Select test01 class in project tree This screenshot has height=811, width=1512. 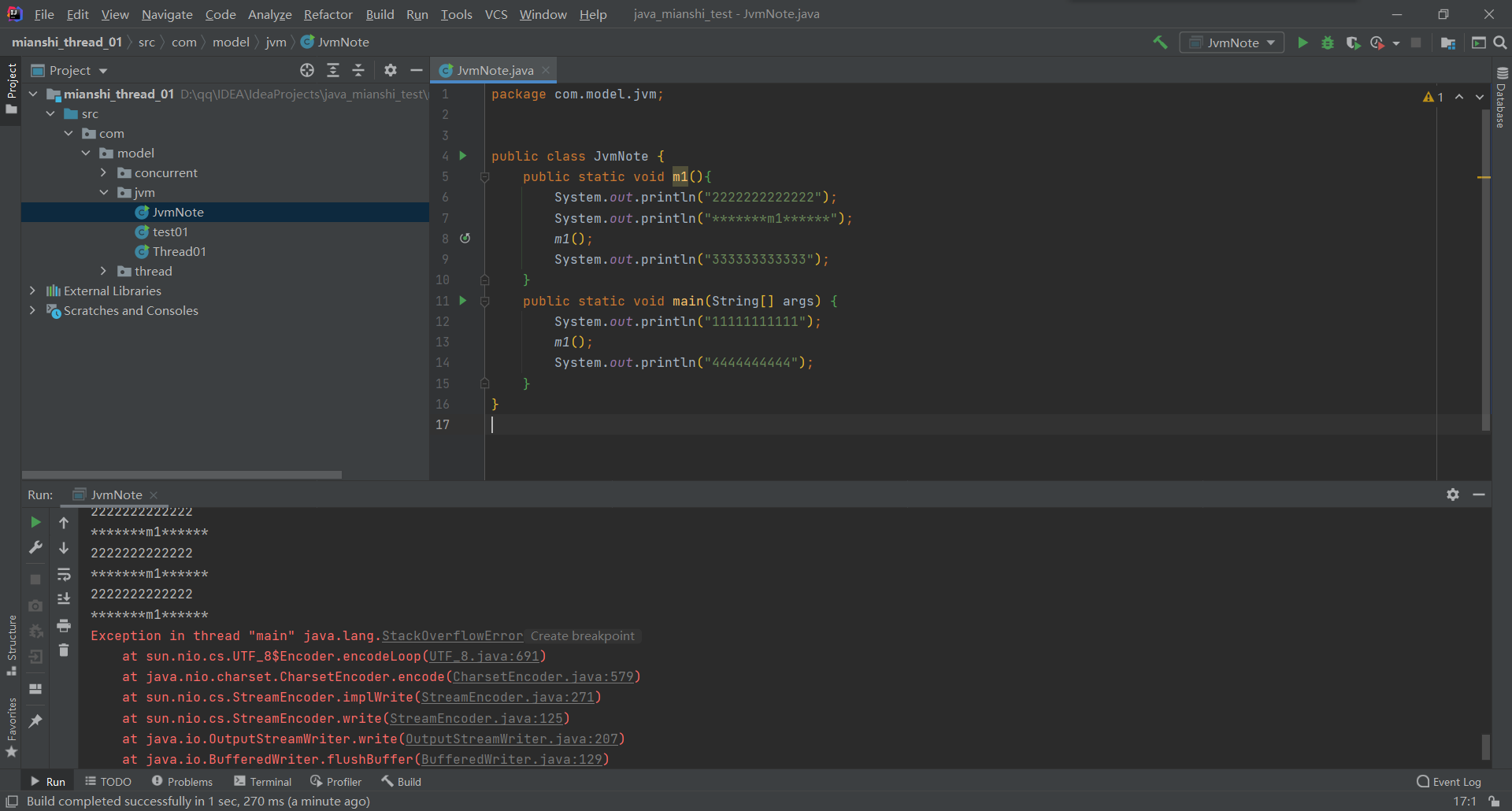170,231
